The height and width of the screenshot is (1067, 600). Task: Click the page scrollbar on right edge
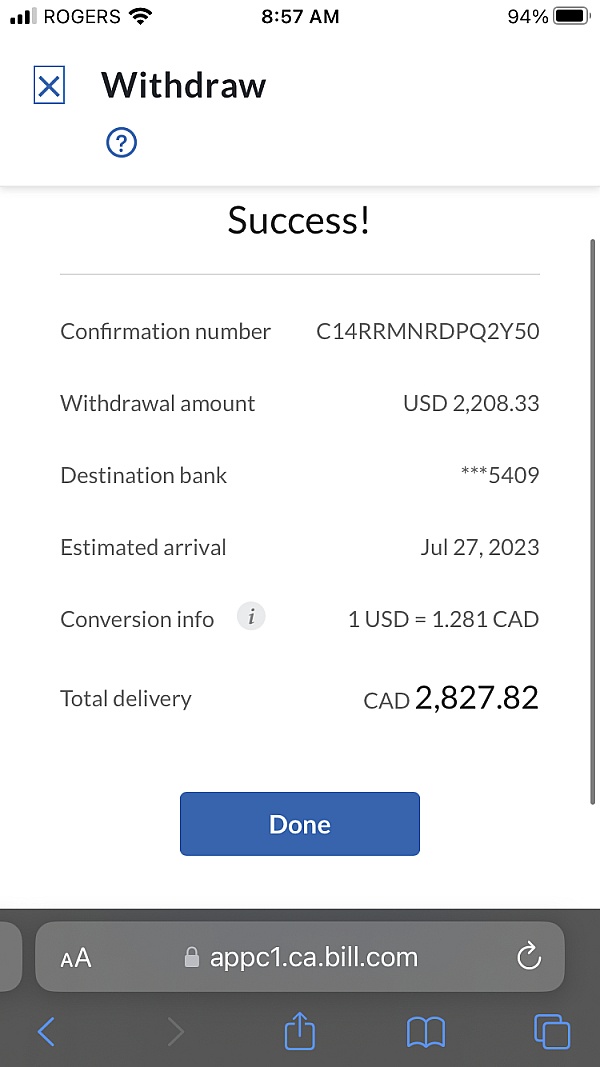[593, 520]
